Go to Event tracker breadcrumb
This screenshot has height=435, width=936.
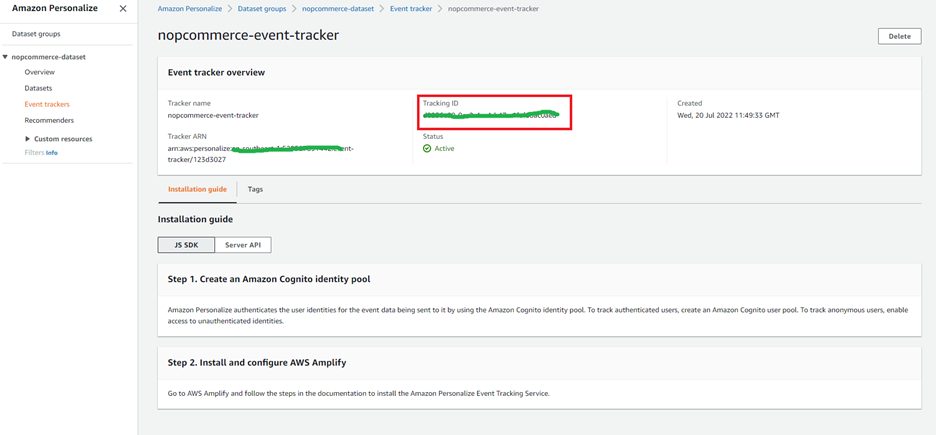point(411,9)
